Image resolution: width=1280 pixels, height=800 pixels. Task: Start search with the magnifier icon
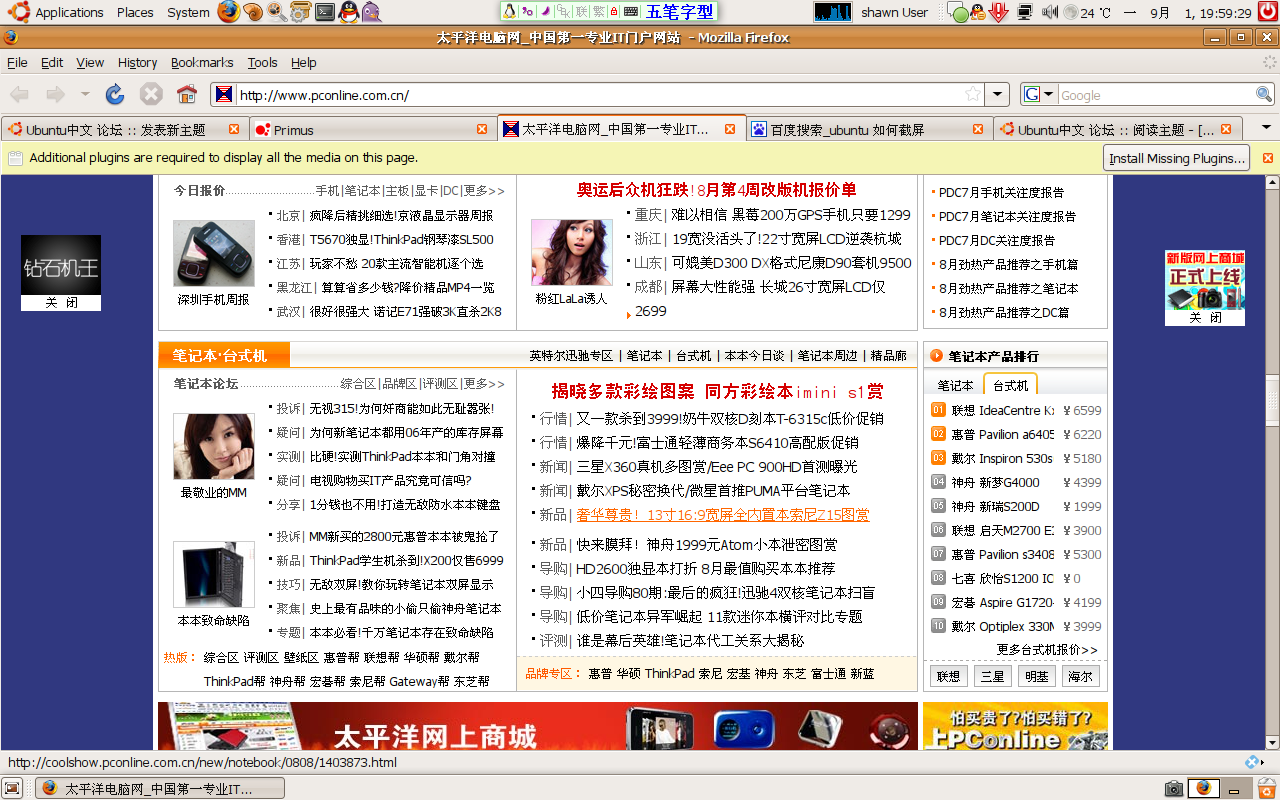click(x=1264, y=94)
